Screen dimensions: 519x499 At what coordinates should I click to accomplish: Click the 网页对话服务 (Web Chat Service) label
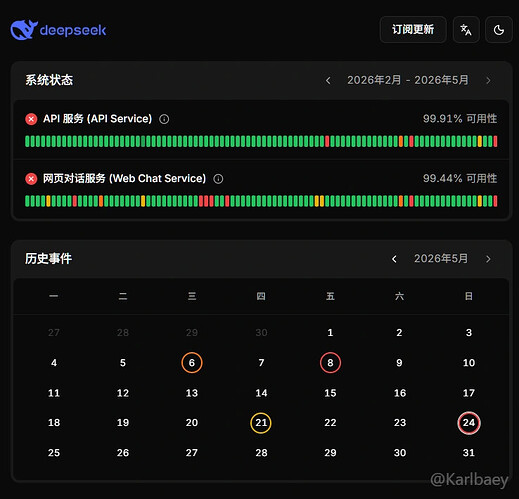tap(124, 178)
